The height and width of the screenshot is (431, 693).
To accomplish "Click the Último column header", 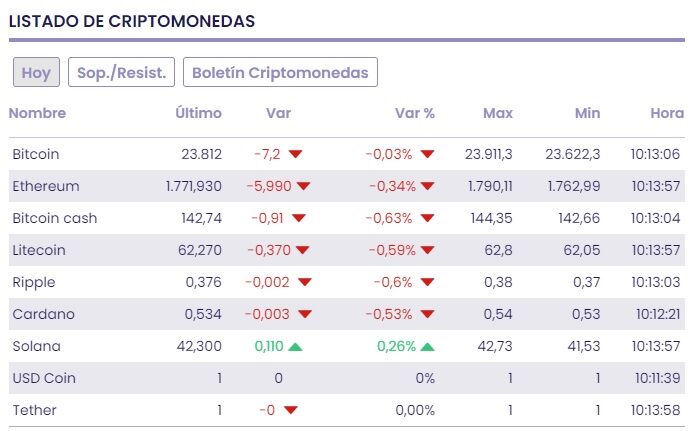I will pos(198,113).
